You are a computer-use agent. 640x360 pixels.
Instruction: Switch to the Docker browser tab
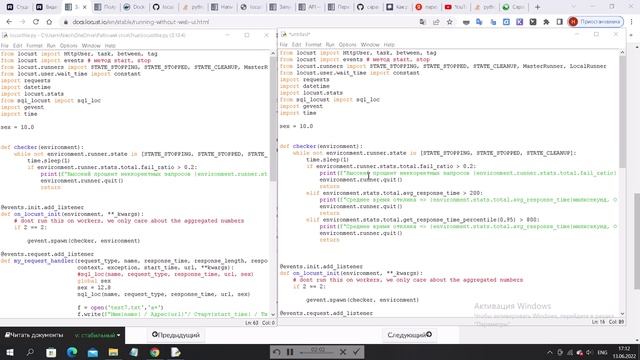[x=134, y=7]
